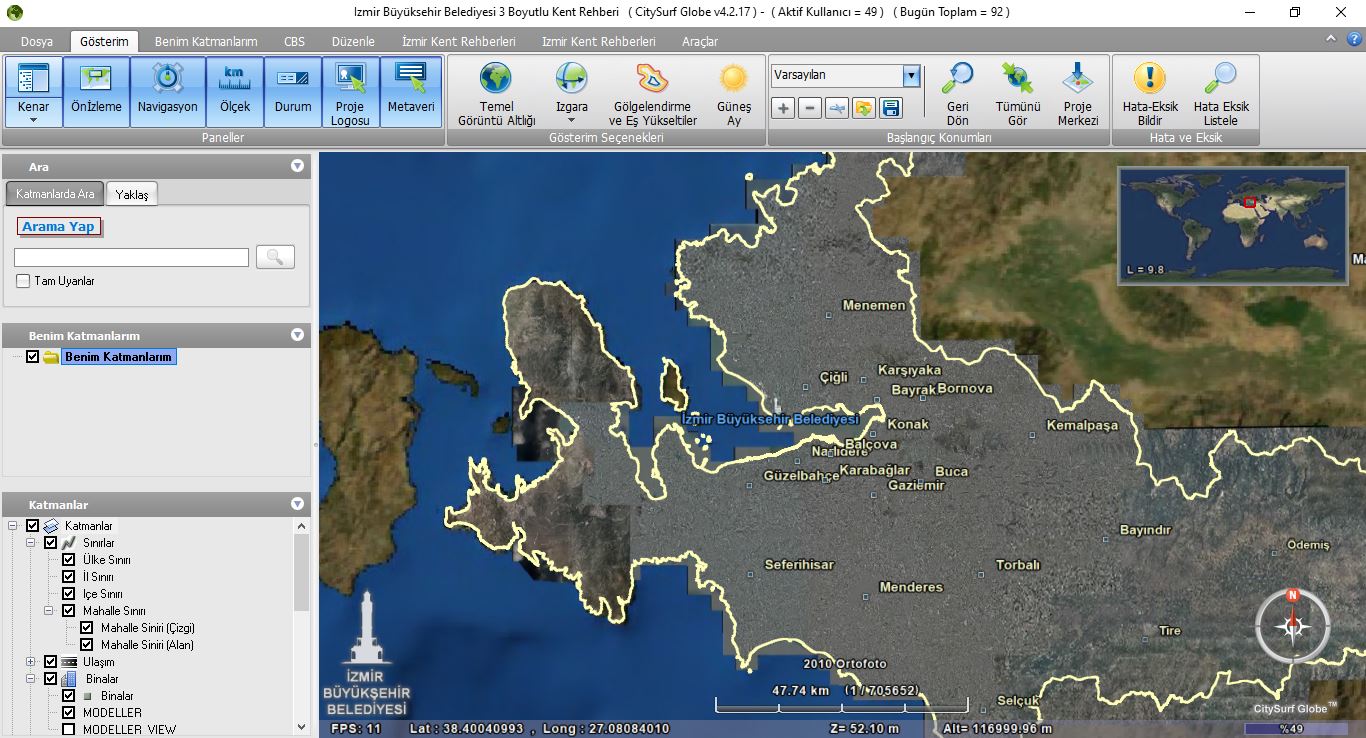Click the Menemen label on map
This screenshot has width=1366, height=738.
pos(874,305)
